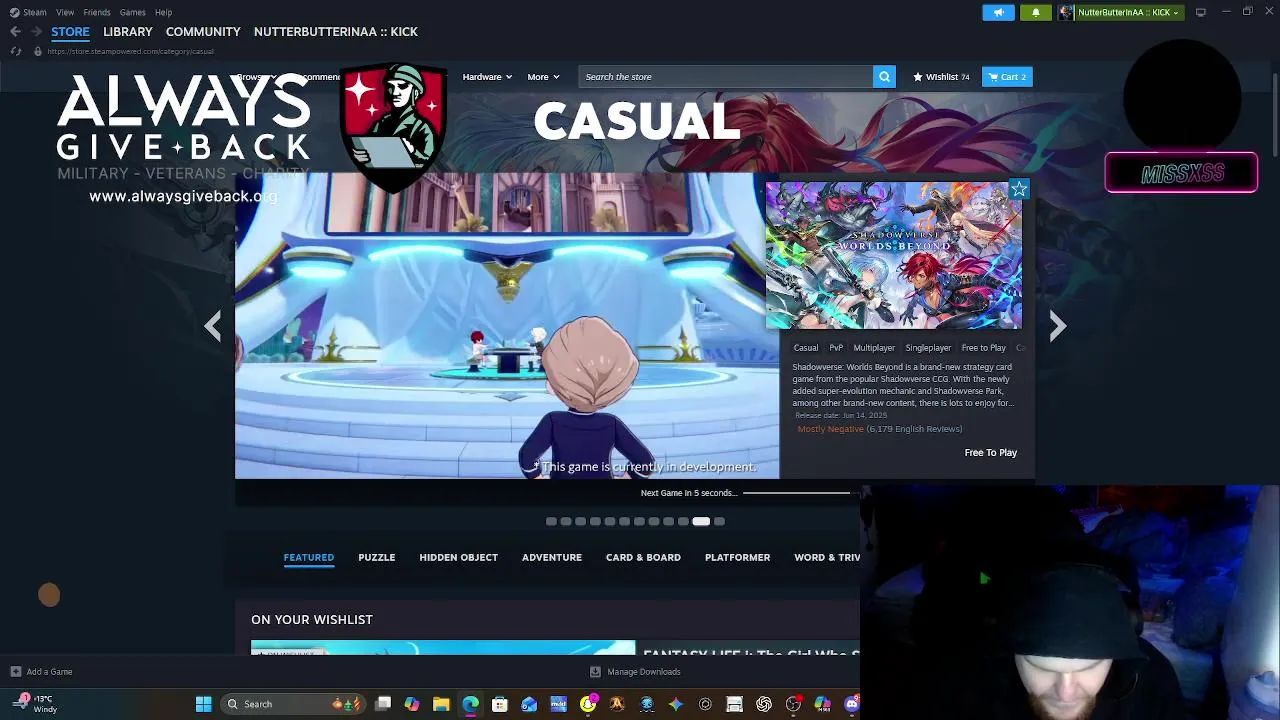Click the magnifier search button in the store
1280x720 pixels.
click(x=884, y=77)
